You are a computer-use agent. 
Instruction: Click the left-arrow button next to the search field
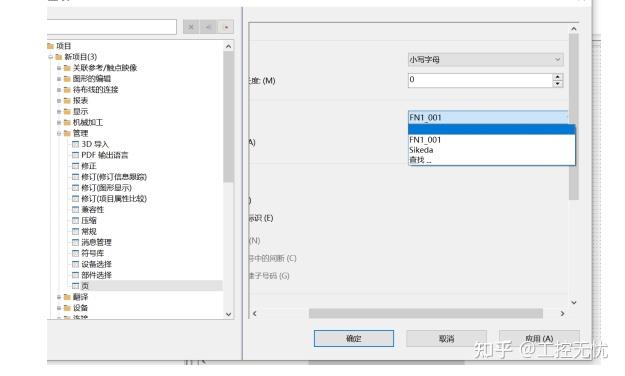pos(208,27)
